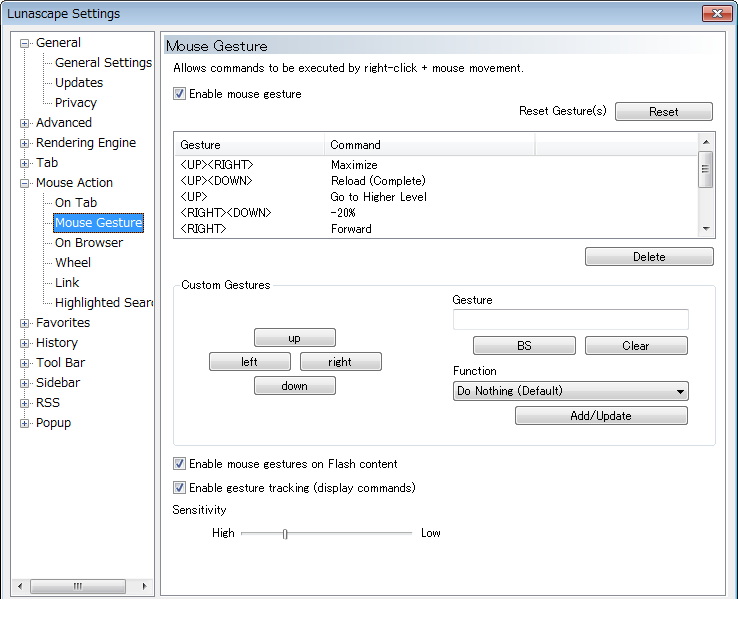The height and width of the screenshot is (634, 738).
Task: Open Privacy settings page
Action: coord(75,103)
